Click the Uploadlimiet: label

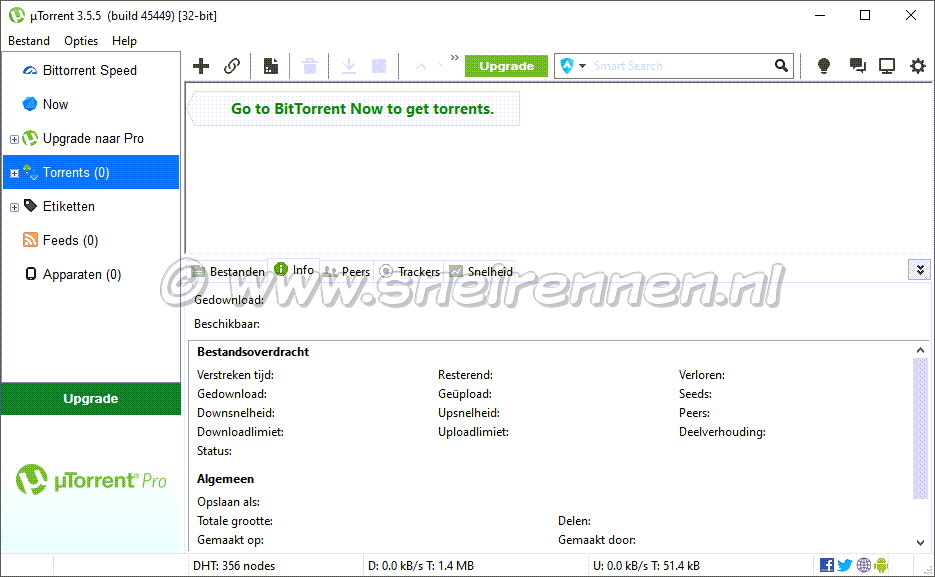coord(473,432)
